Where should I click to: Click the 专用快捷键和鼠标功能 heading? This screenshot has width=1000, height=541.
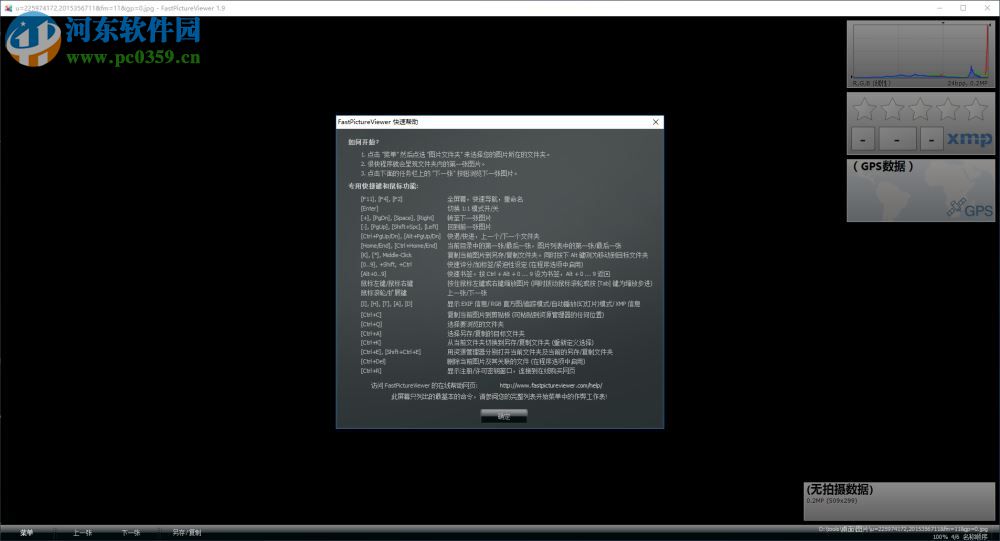click(383, 186)
